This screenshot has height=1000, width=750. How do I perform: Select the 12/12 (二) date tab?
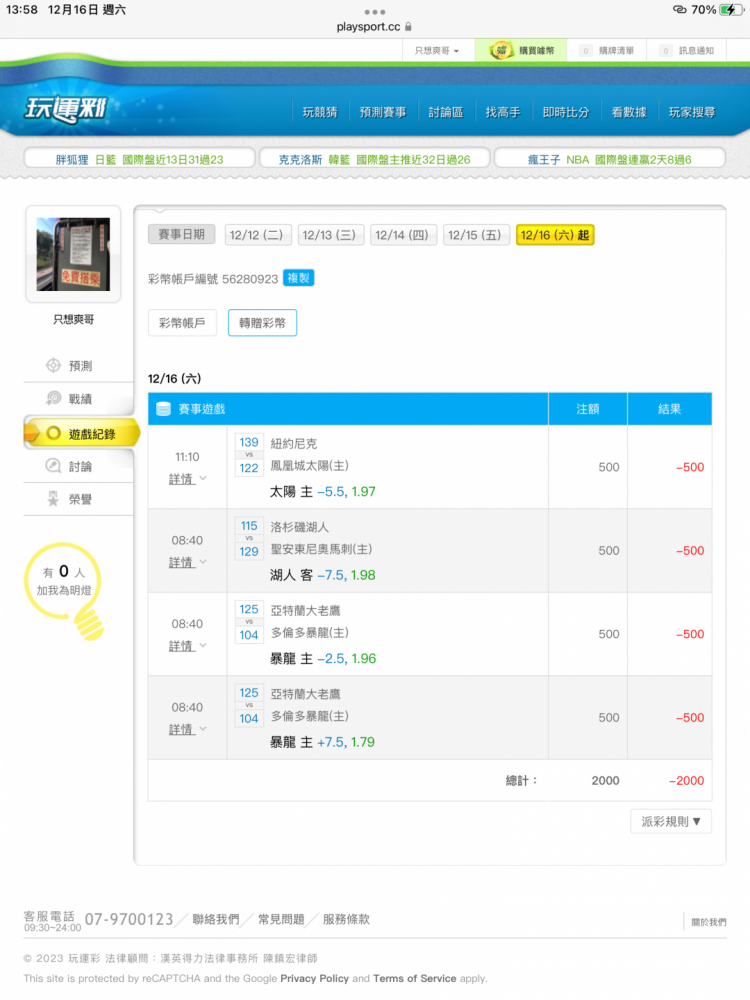(258, 235)
